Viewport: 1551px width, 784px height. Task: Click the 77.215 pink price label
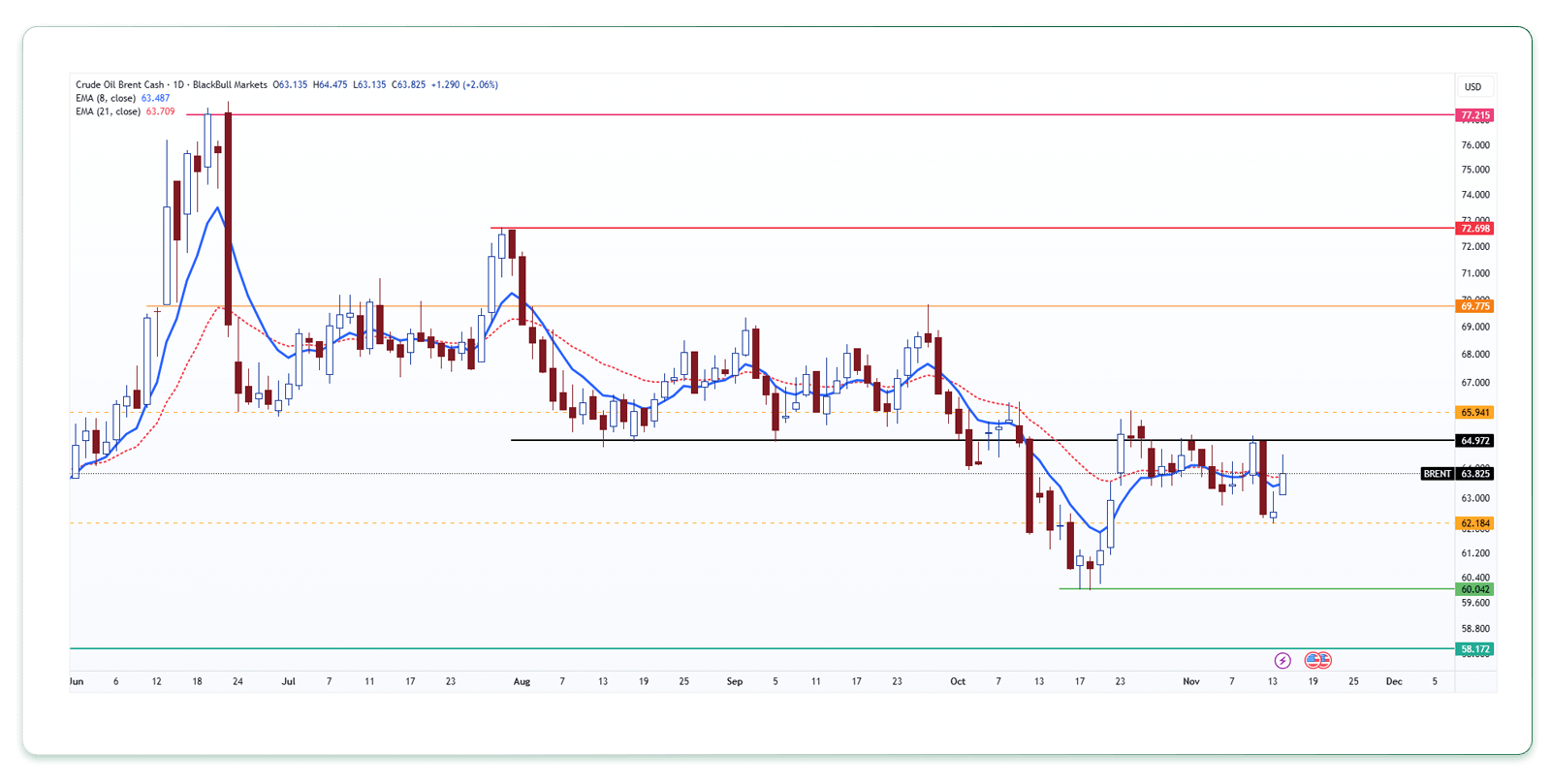[x=1474, y=115]
